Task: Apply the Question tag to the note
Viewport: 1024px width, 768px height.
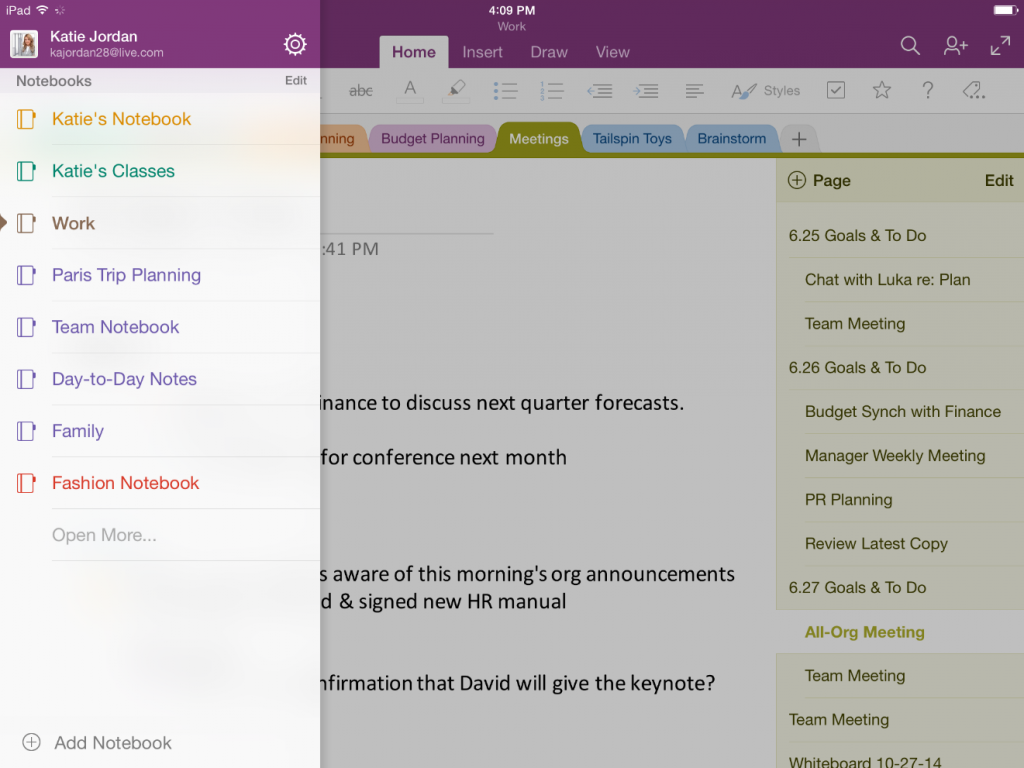Action: coord(928,90)
